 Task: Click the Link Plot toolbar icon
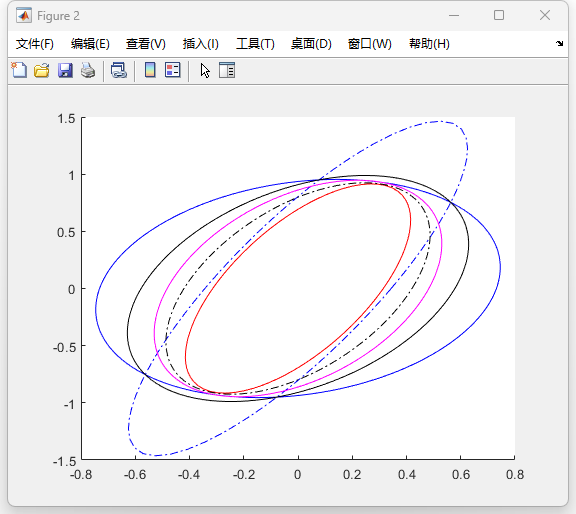pos(119,70)
